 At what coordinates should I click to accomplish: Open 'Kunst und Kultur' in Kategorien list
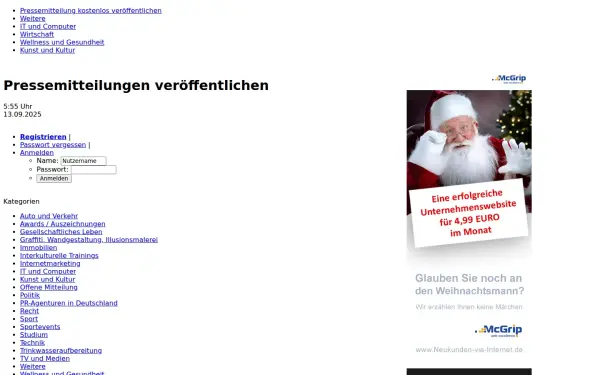(x=47, y=279)
